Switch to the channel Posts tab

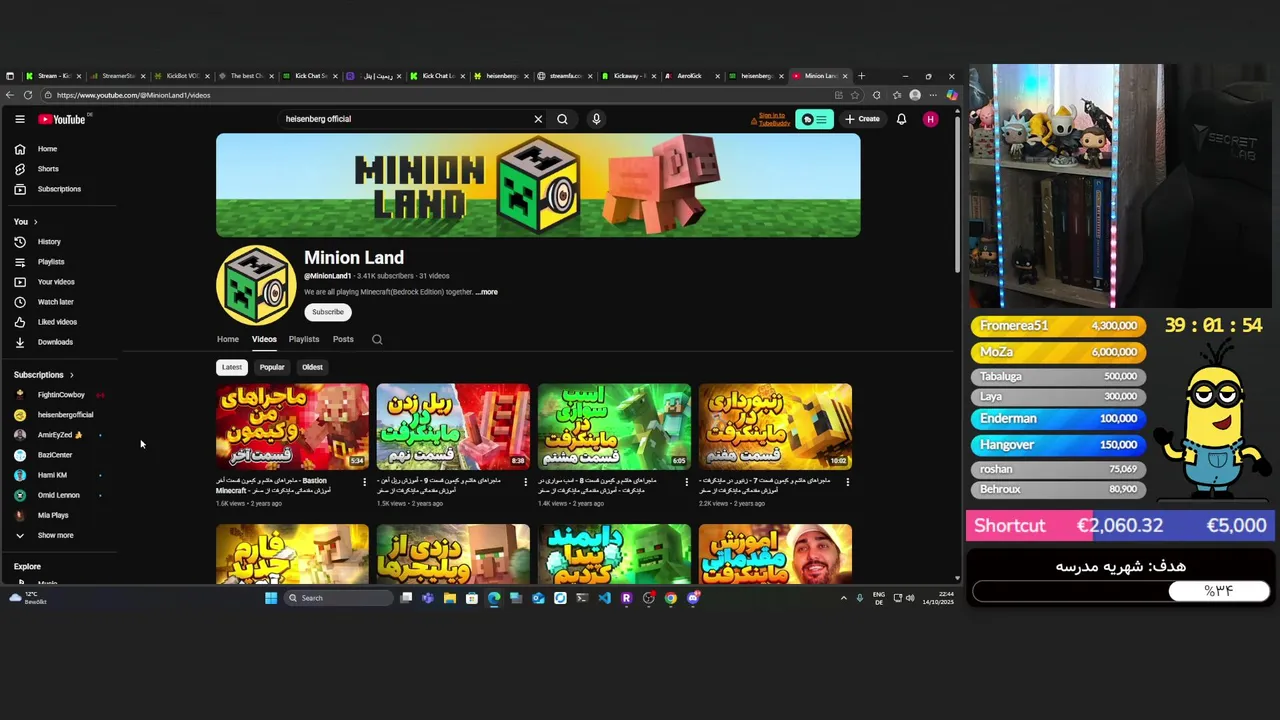(343, 339)
